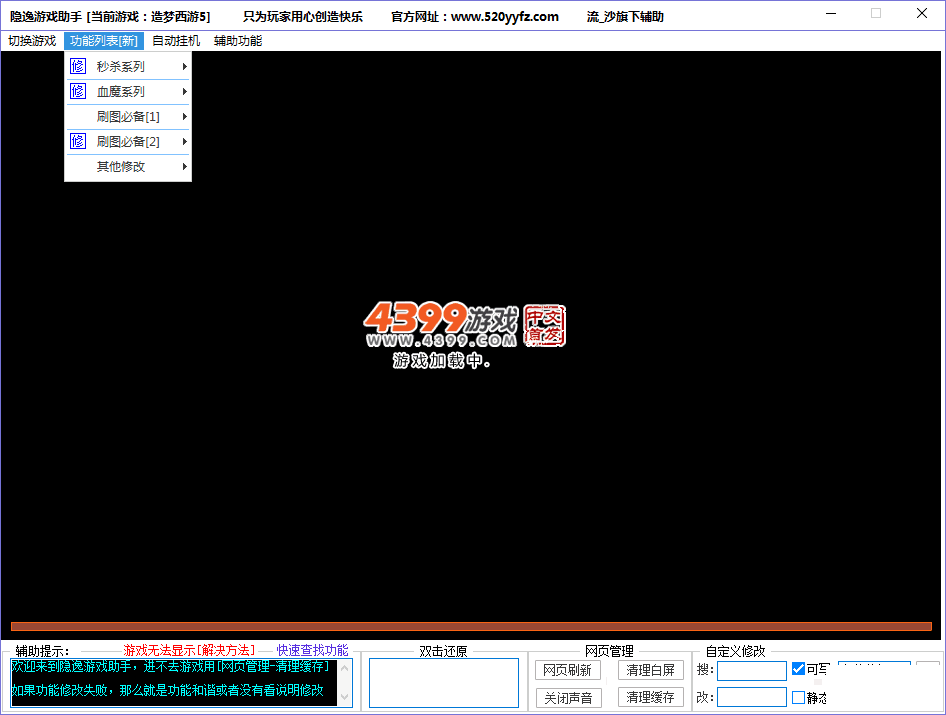This screenshot has width=946, height=715.
Task: Expand the 刷图必备[2] submenu arrow
Action: pos(185,142)
